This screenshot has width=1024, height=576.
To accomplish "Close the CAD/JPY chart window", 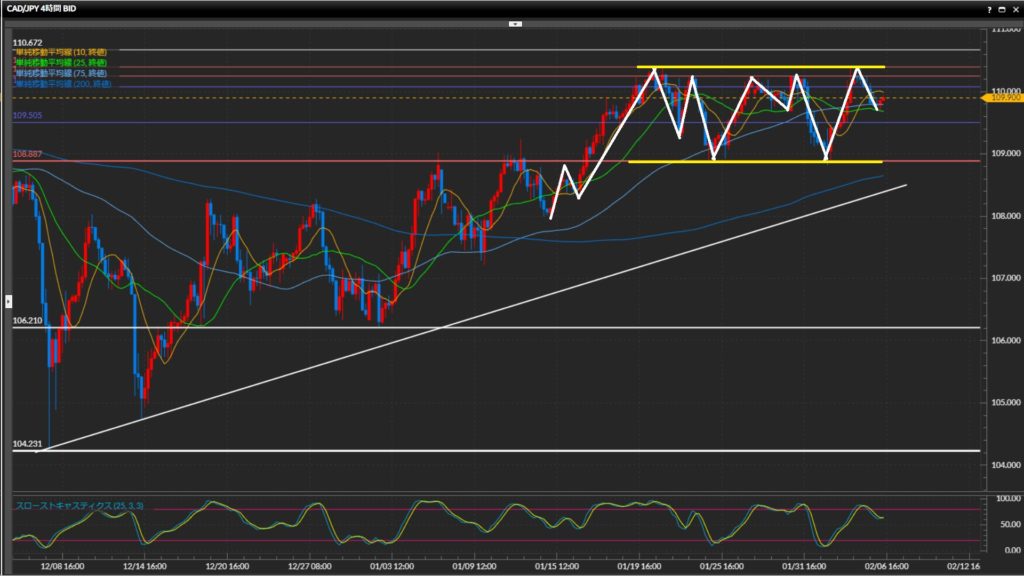I will tap(1015, 7).
